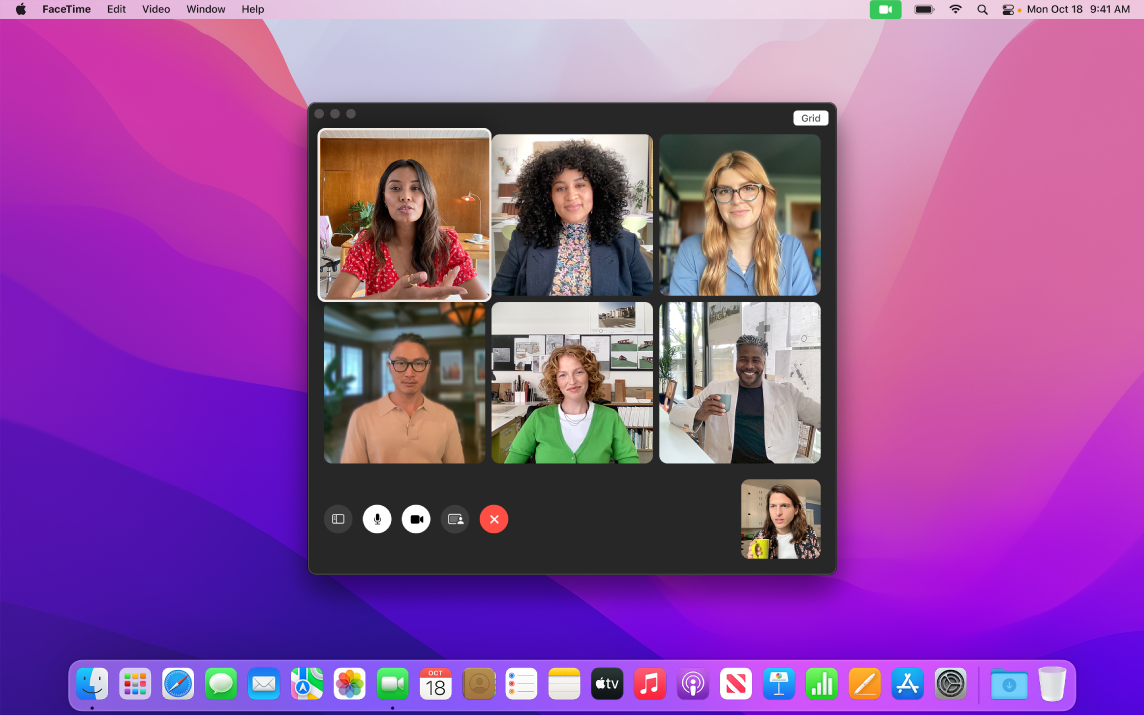Turn off your camera in FaceTime
Image resolution: width=1144 pixels, height=716 pixels.
pyautogui.click(x=416, y=519)
